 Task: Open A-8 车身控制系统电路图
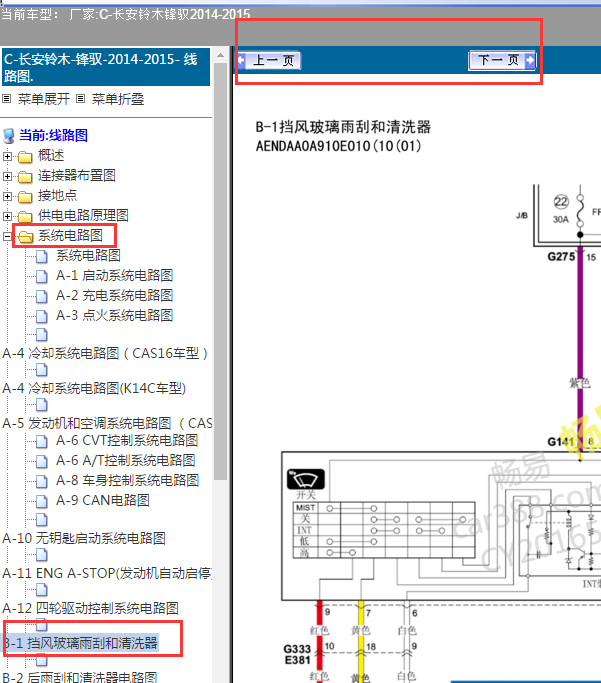[x=128, y=480]
